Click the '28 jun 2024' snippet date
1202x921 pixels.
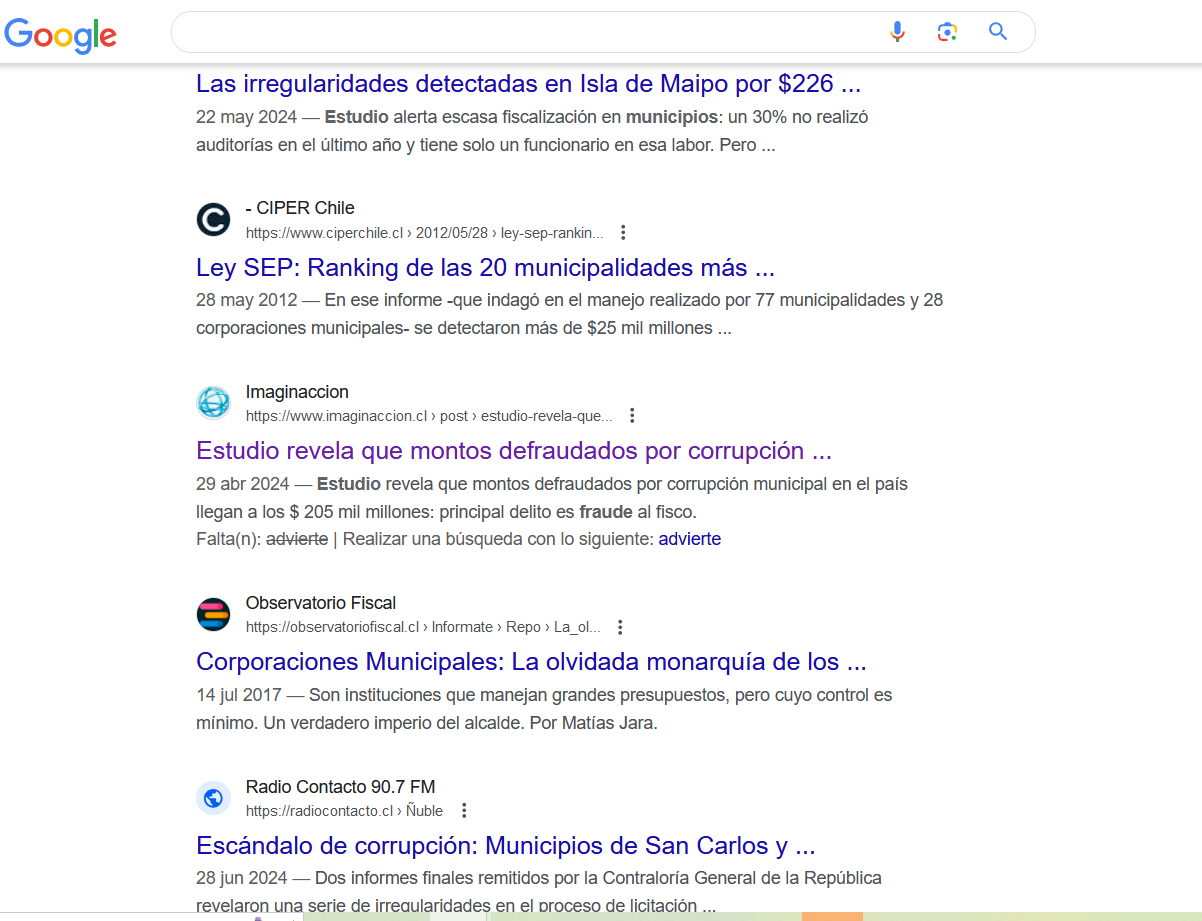[242, 879]
